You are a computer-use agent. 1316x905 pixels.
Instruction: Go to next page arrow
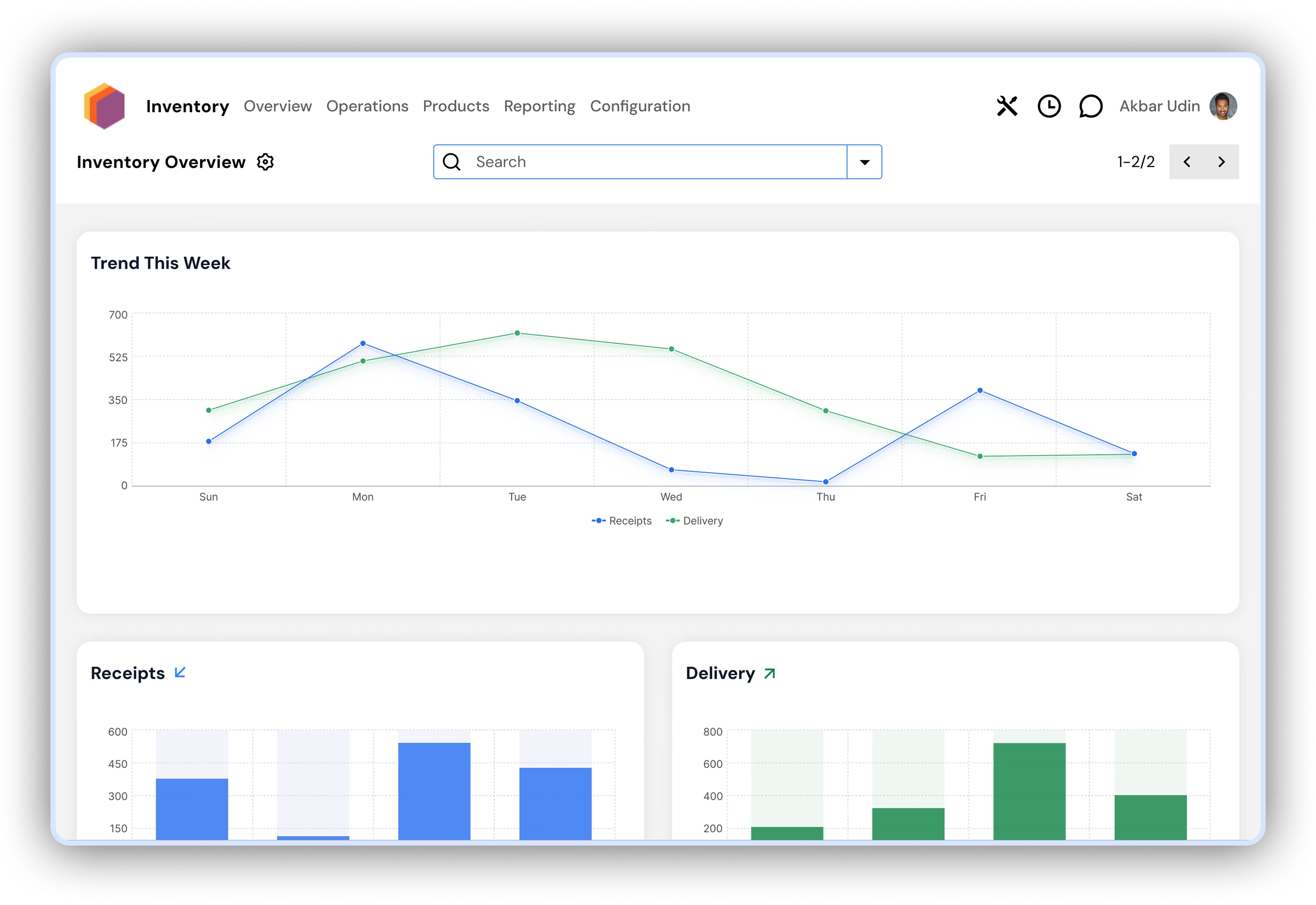click(1221, 162)
